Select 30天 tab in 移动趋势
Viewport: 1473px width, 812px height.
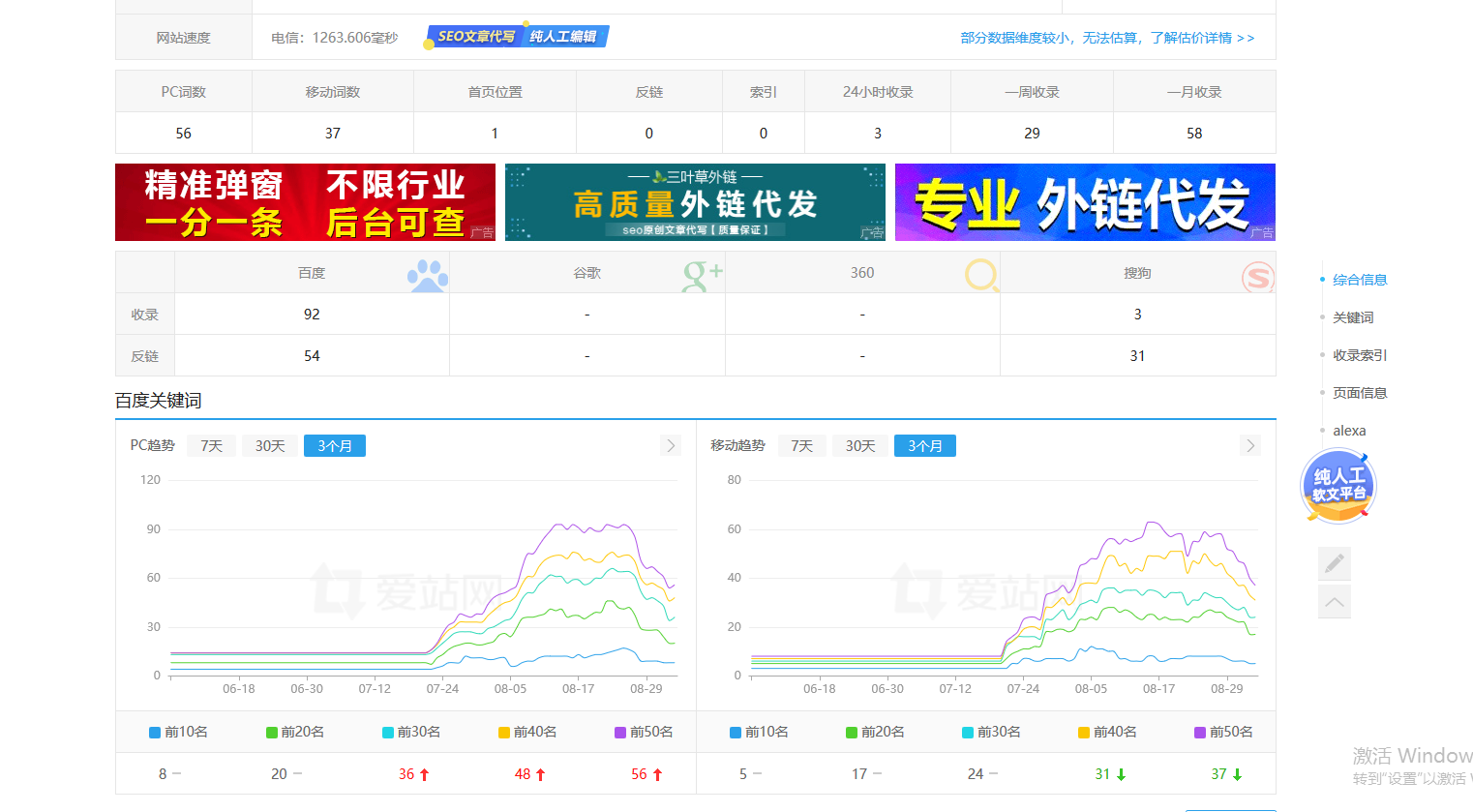coord(860,445)
